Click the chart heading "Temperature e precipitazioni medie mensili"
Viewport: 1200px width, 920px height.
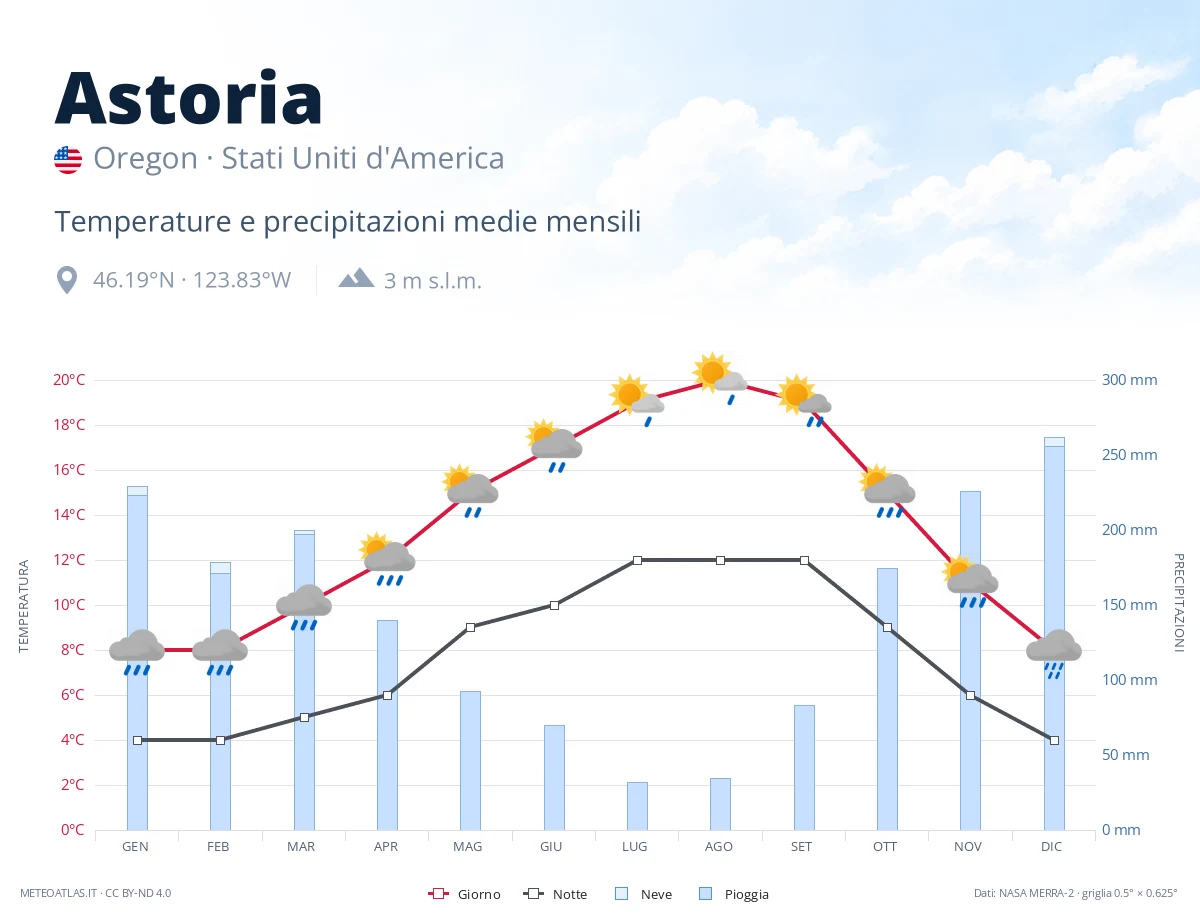[348, 221]
